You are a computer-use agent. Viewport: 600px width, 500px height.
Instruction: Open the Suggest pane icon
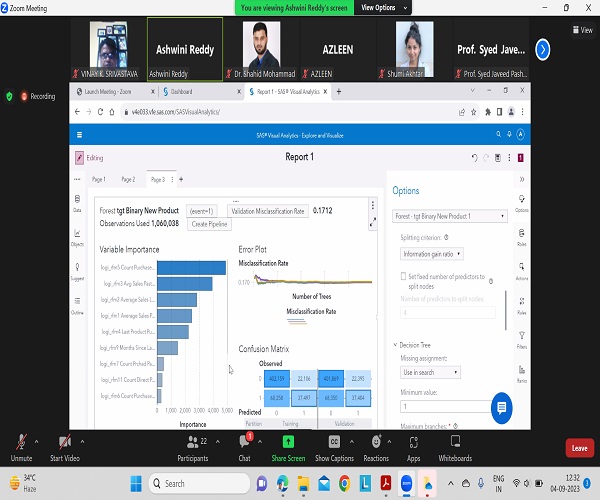tap(77, 271)
